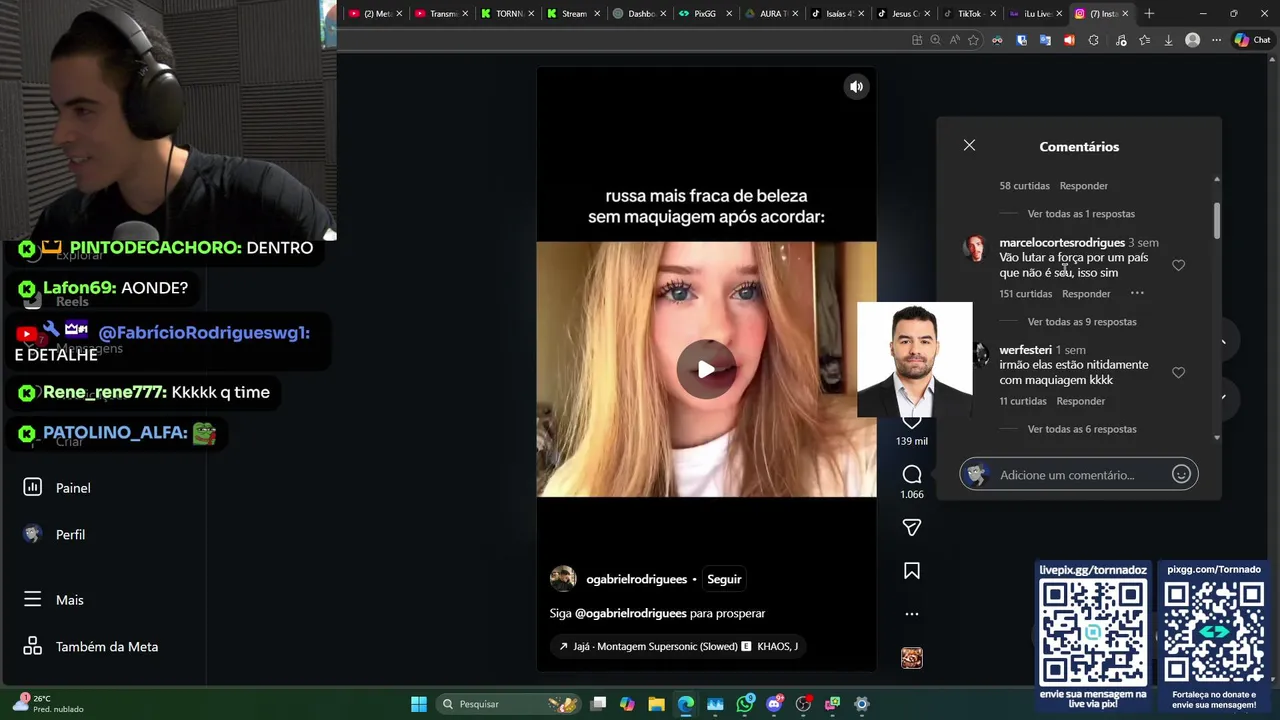Screen dimensions: 1280x720
Task: Open WhatsApp from taskbar
Action: 745,704
